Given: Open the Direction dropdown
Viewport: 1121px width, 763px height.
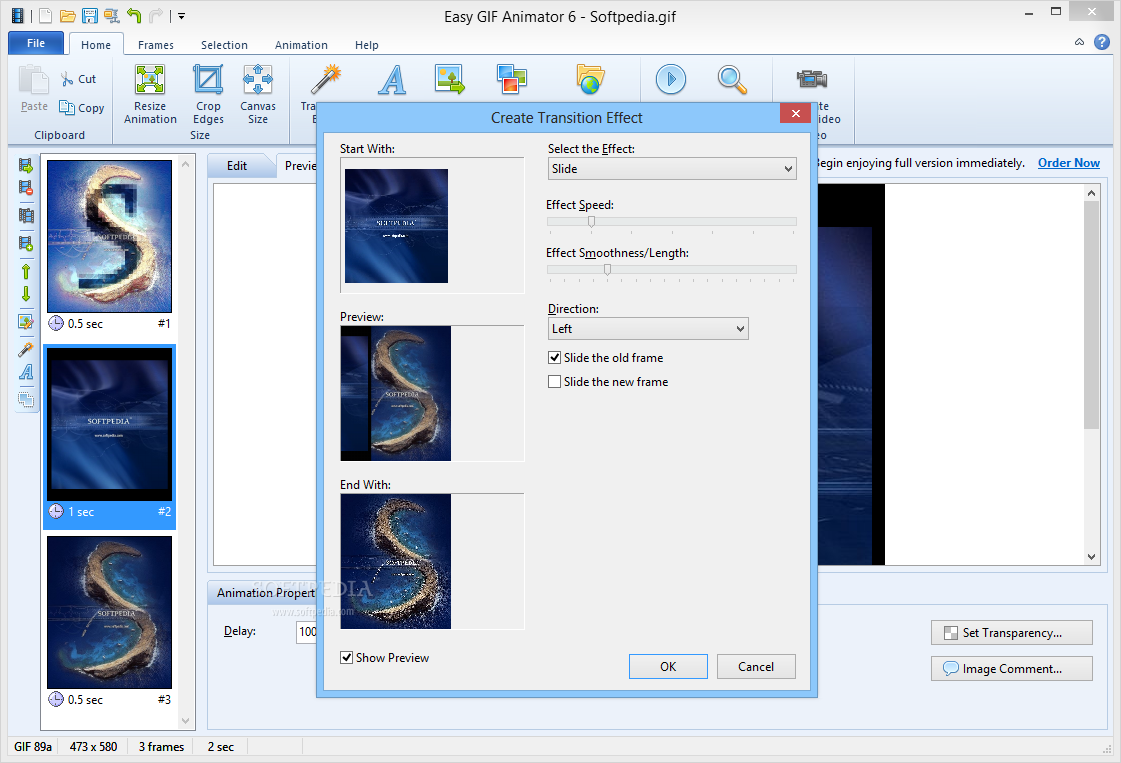Looking at the screenshot, I should [x=648, y=329].
